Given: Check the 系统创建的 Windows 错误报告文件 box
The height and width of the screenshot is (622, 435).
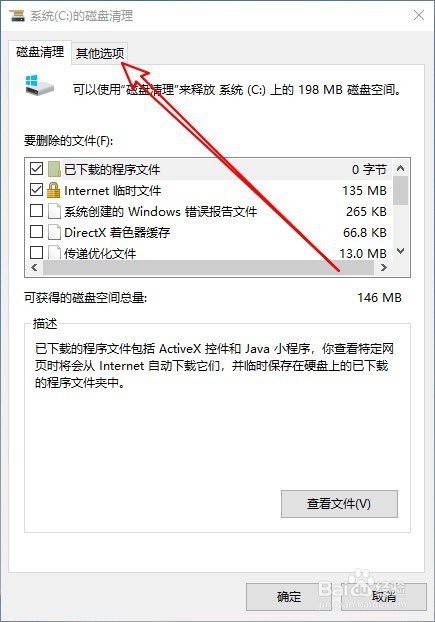Looking at the screenshot, I should [36, 211].
